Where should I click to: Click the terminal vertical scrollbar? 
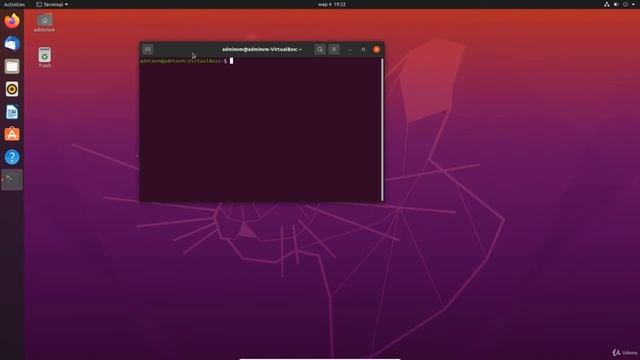coord(382,129)
